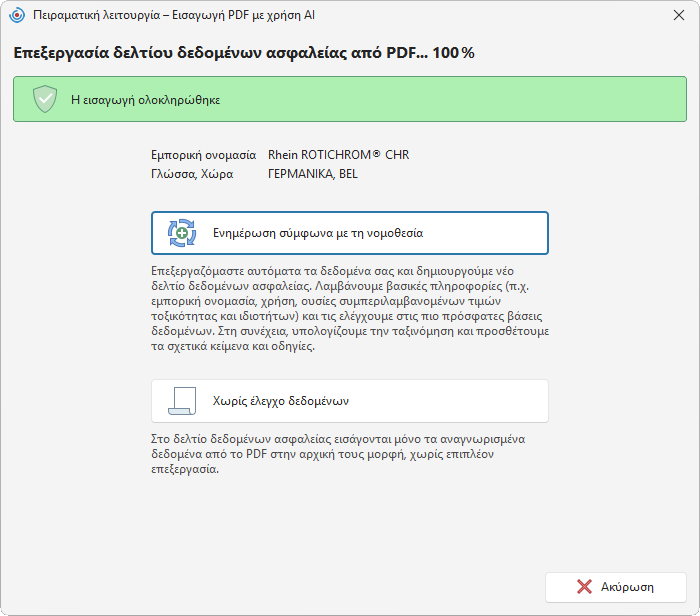Viewport: 700px width, 616px height.
Task: Click the application logo in title bar
Action: [17, 15]
